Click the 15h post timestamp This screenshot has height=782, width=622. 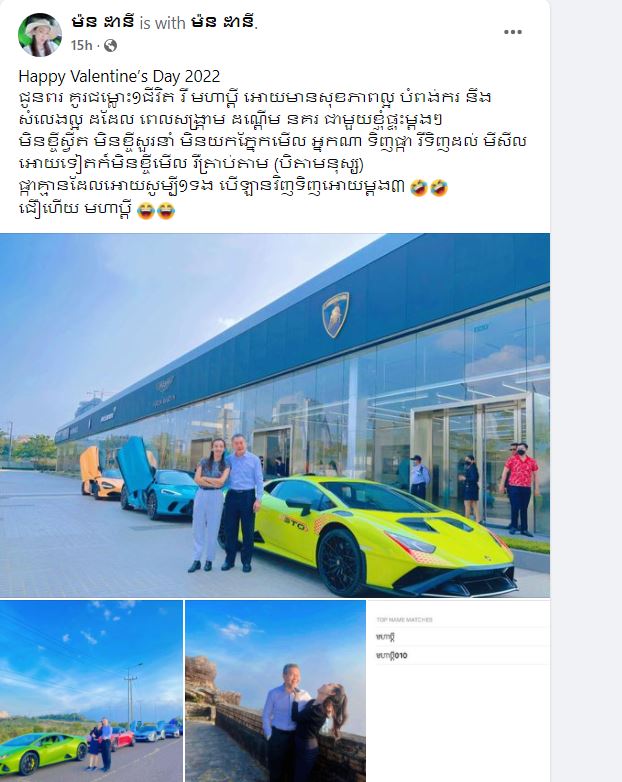point(81,45)
